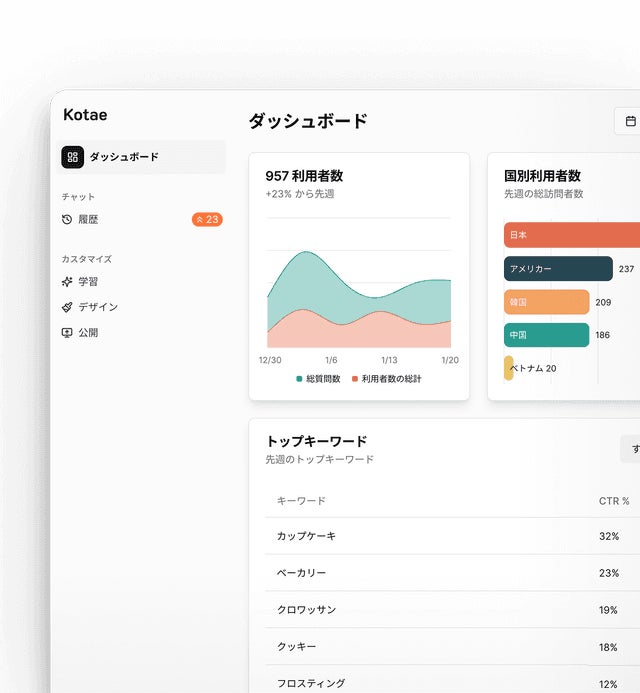Click the 23% CTR value

pos(609,573)
